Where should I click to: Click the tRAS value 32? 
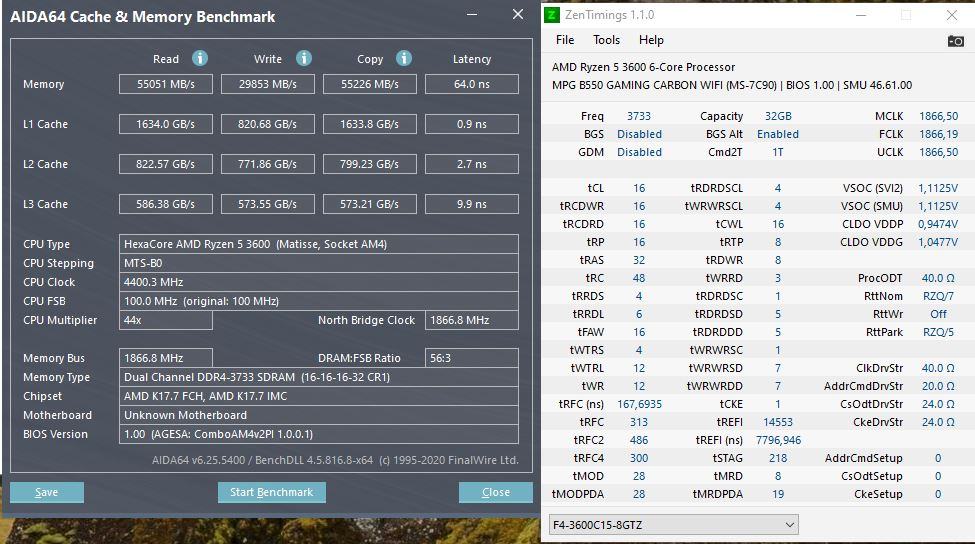[639, 260]
